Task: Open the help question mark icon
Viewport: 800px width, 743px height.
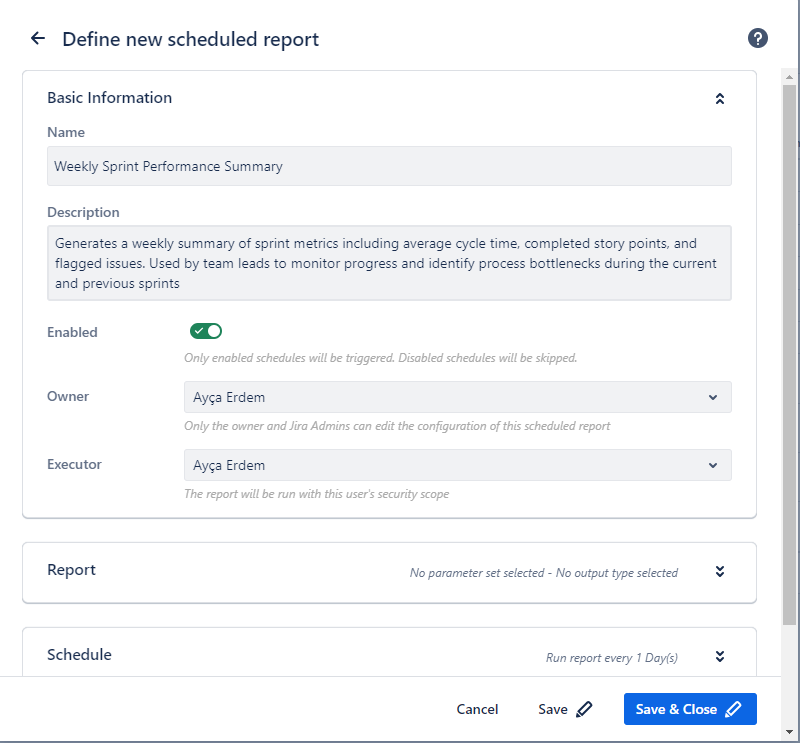Action: pyautogui.click(x=758, y=38)
